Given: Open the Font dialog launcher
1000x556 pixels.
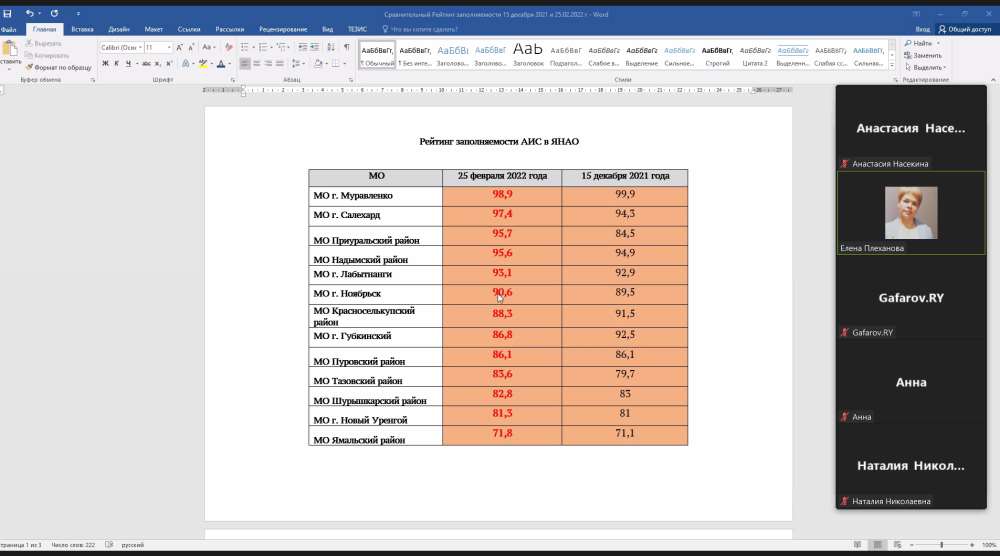Looking at the screenshot, I should 232,80.
